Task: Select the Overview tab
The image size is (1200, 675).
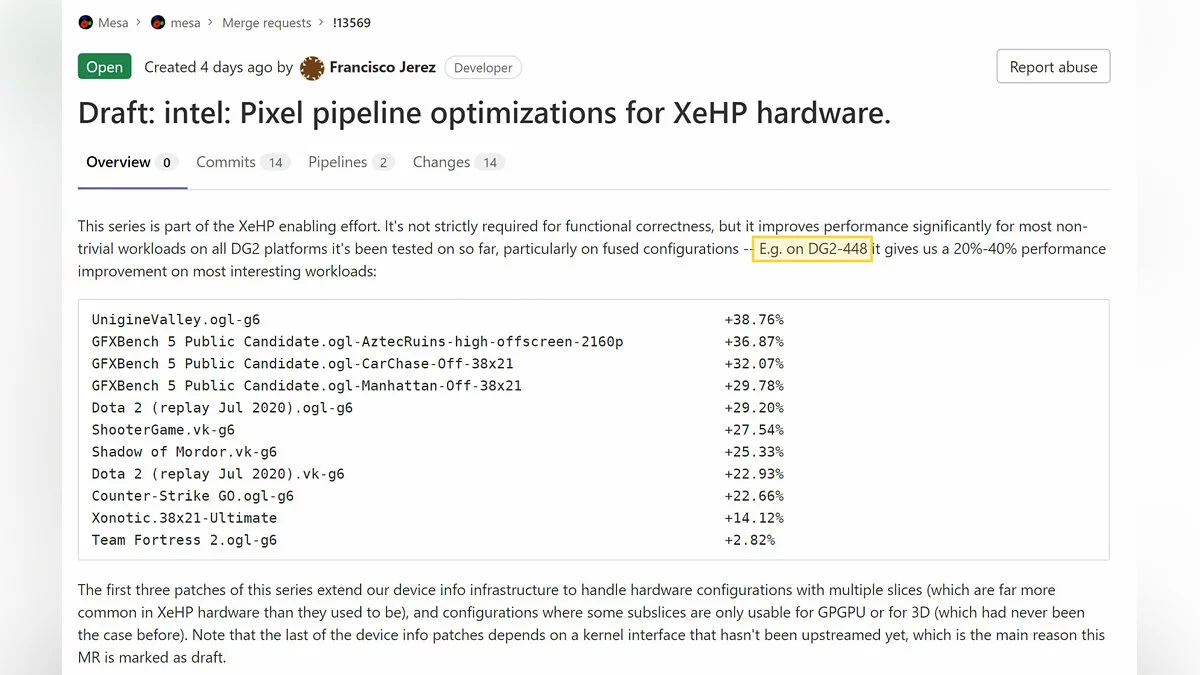Action: click(x=118, y=162)
